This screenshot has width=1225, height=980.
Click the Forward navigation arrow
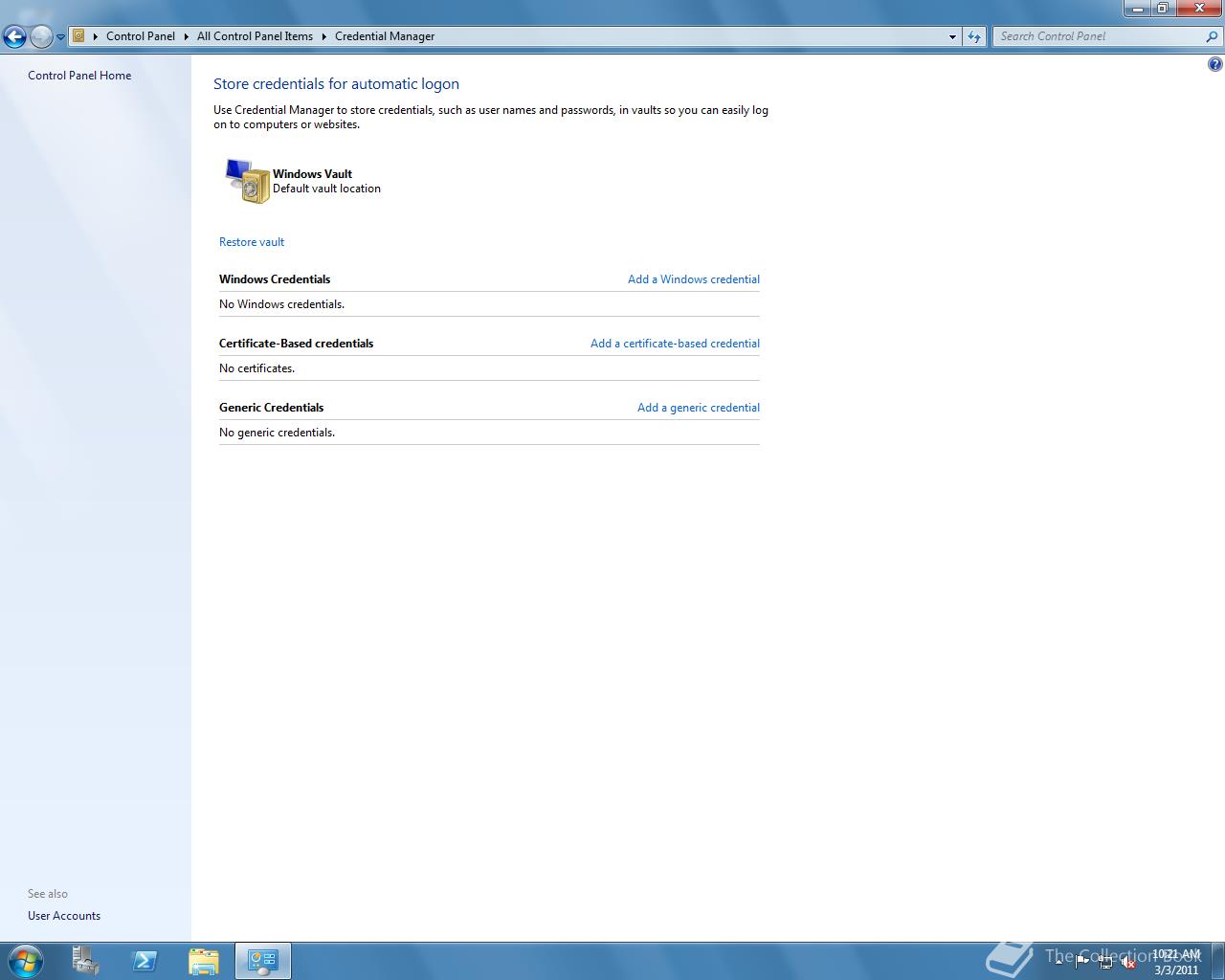(41, 37)
